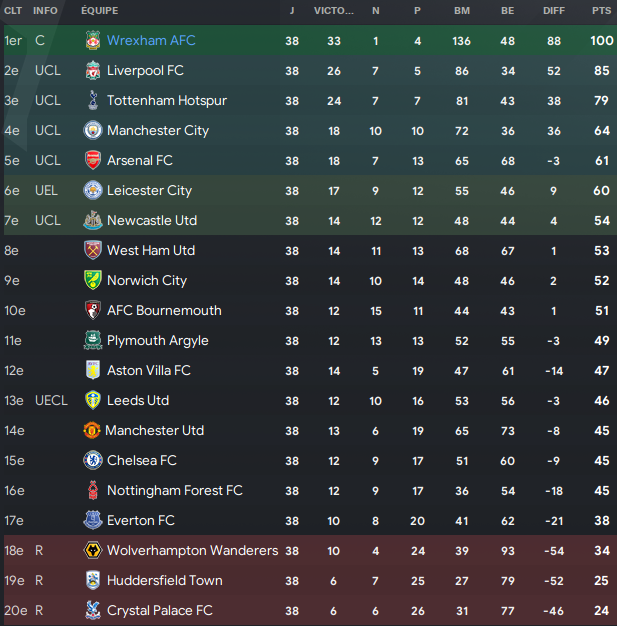Sort table by PTS column header
The height and width of the screenshot is (626, 617).
click(x=601, y=11)
